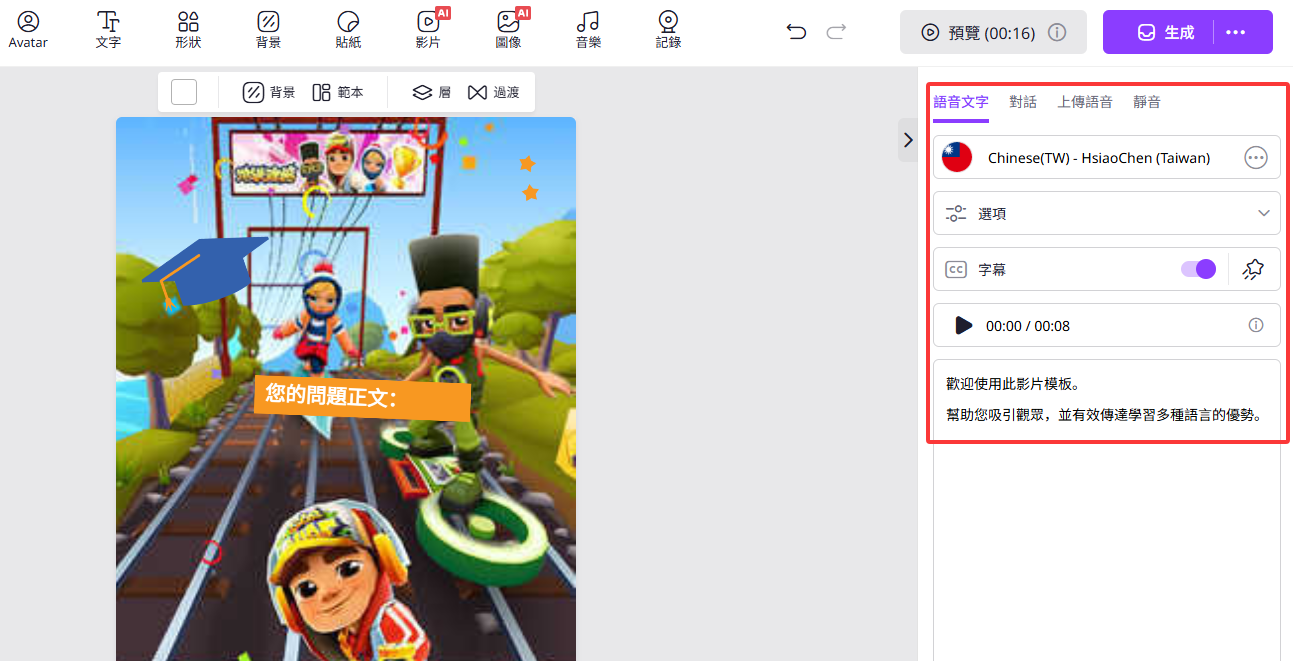The width and height of the screenshot is (1293, 661).
Task: Click 範本 template button
Action: coord(338,92)
